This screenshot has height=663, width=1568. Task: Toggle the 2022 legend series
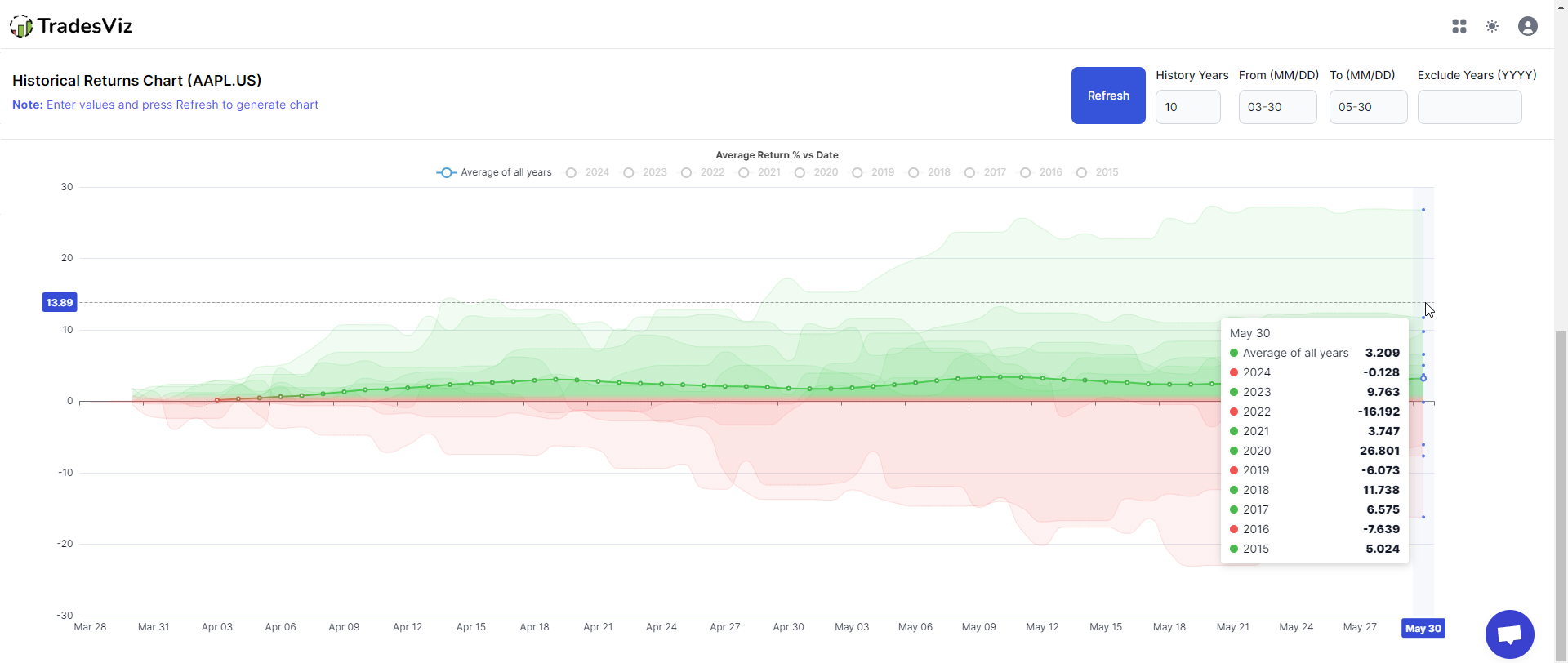click(x=703, y=172)
